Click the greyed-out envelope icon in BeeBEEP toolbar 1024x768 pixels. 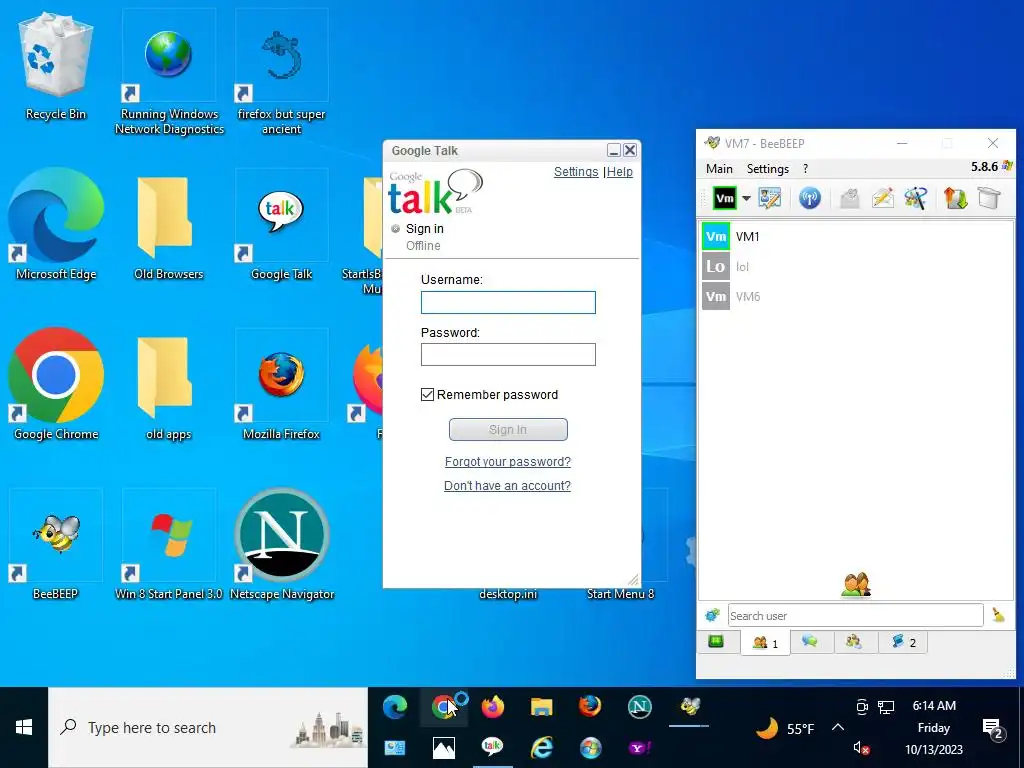pos(849,198)
